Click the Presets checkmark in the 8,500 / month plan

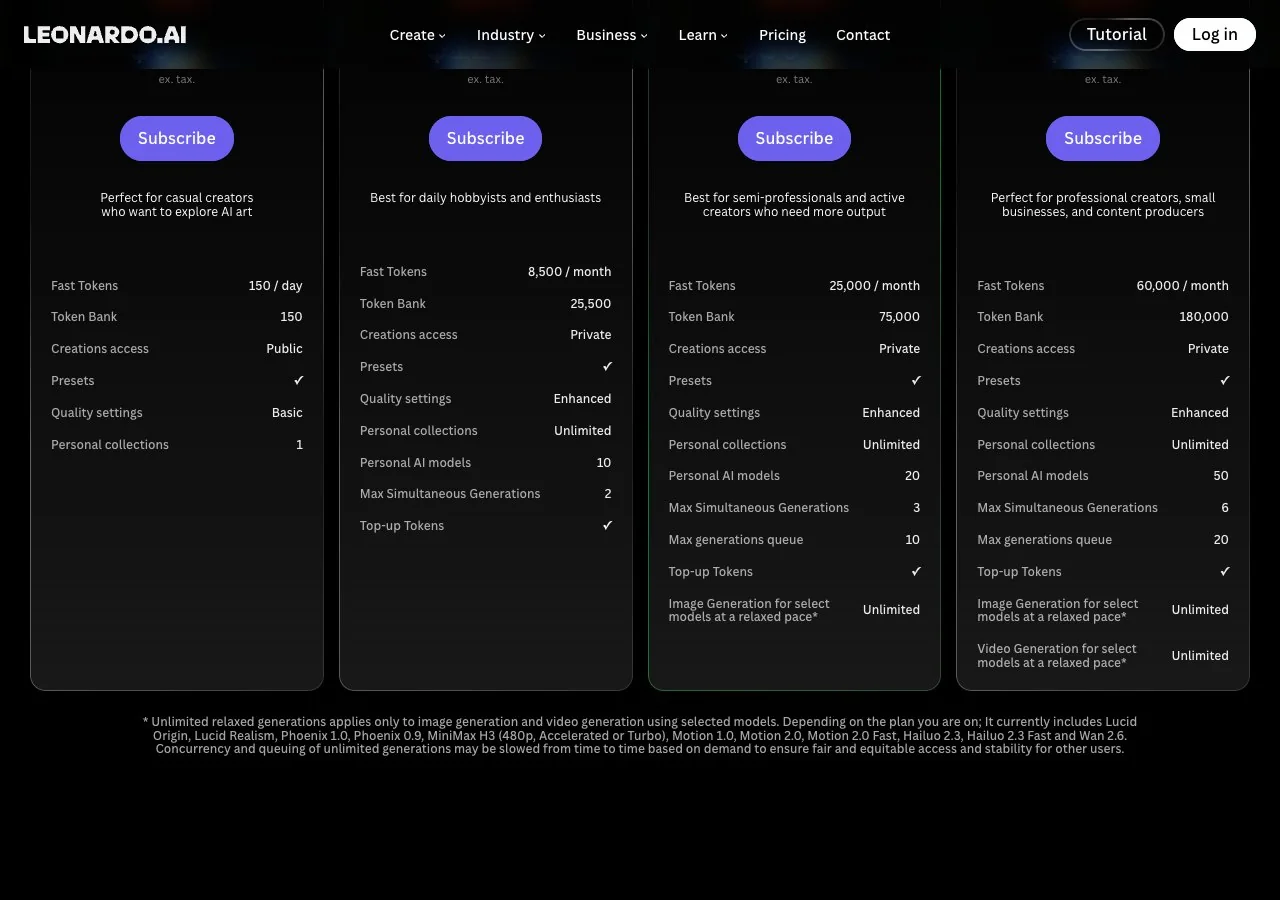607,367
